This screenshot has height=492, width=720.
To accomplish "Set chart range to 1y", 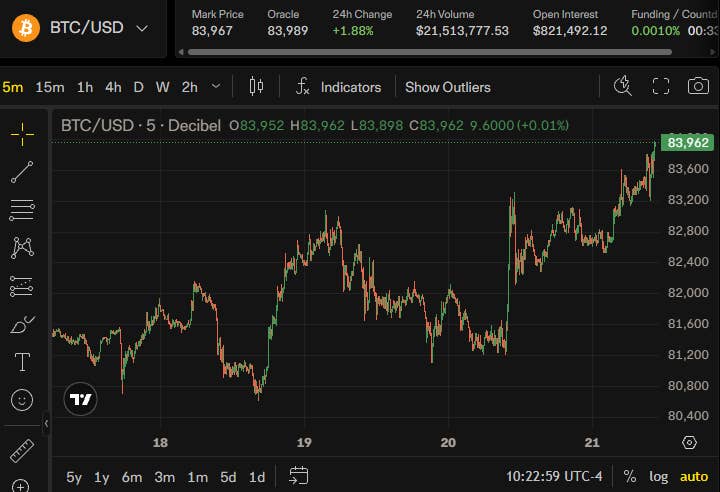I will [101, 477].
